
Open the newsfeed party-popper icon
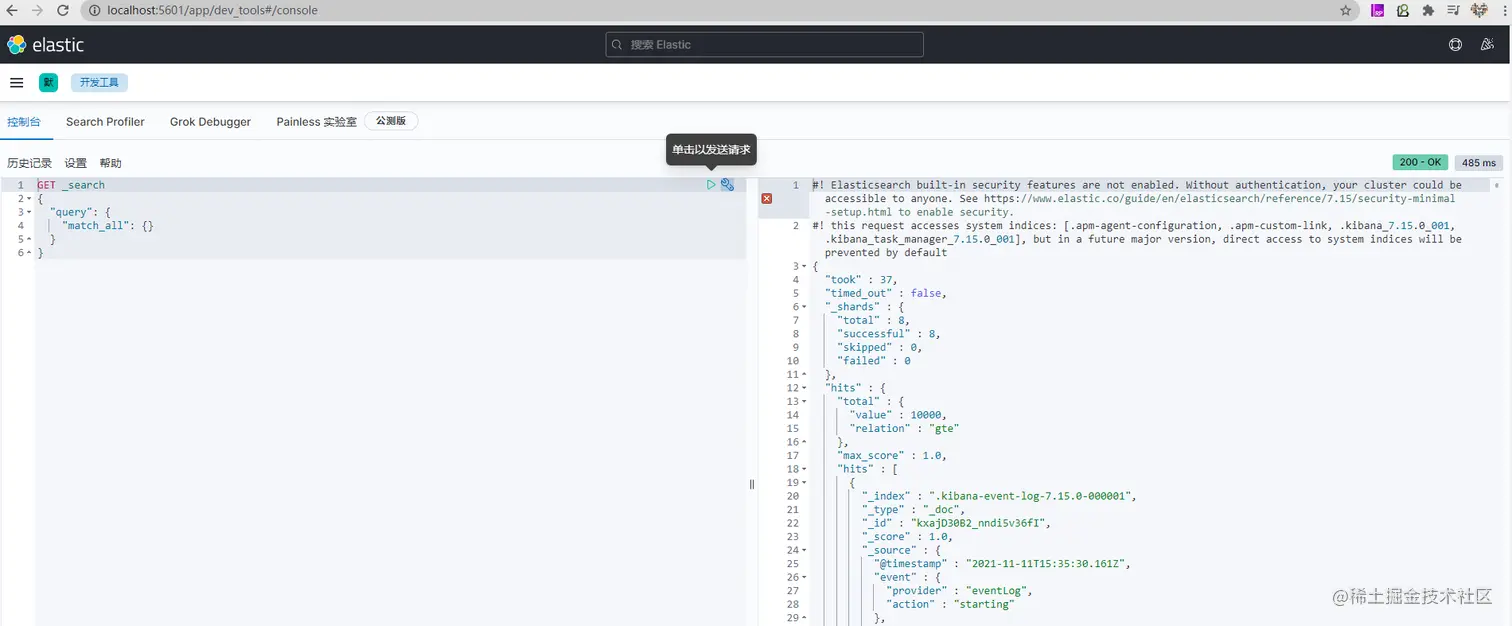point(1487,45)
